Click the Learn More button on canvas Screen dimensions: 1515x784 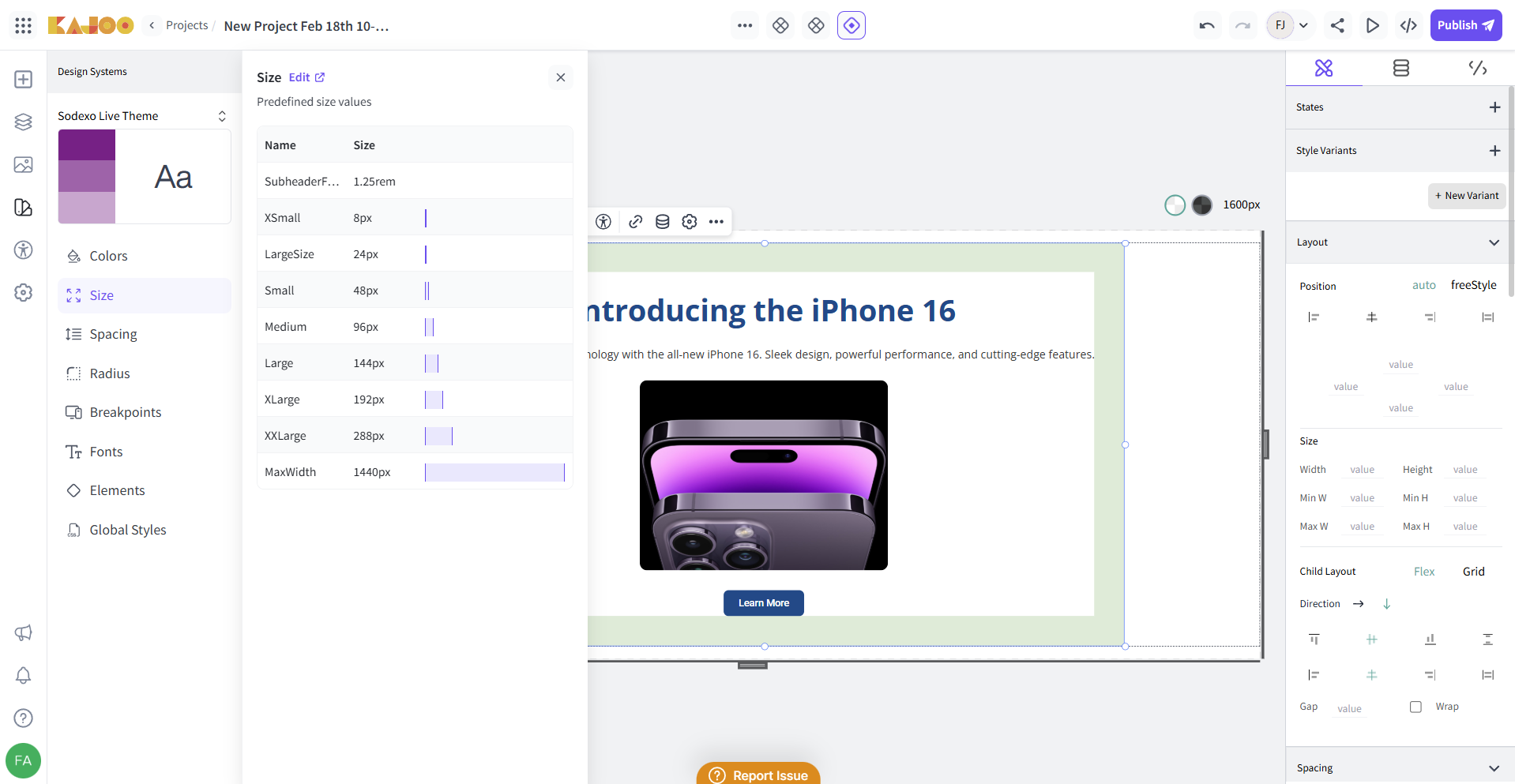coord(764,603)
